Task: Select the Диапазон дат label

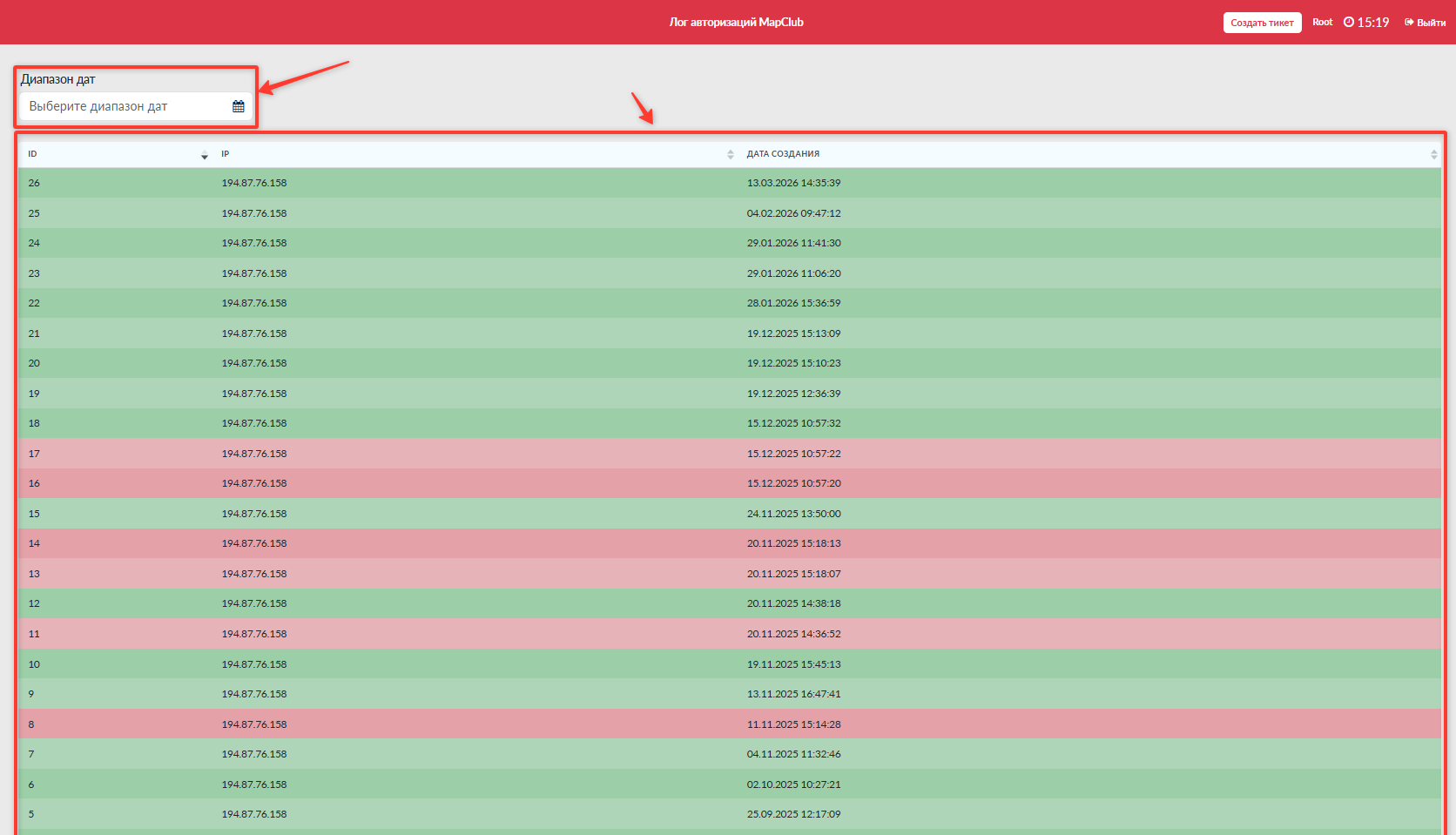Action: point(58,79)
